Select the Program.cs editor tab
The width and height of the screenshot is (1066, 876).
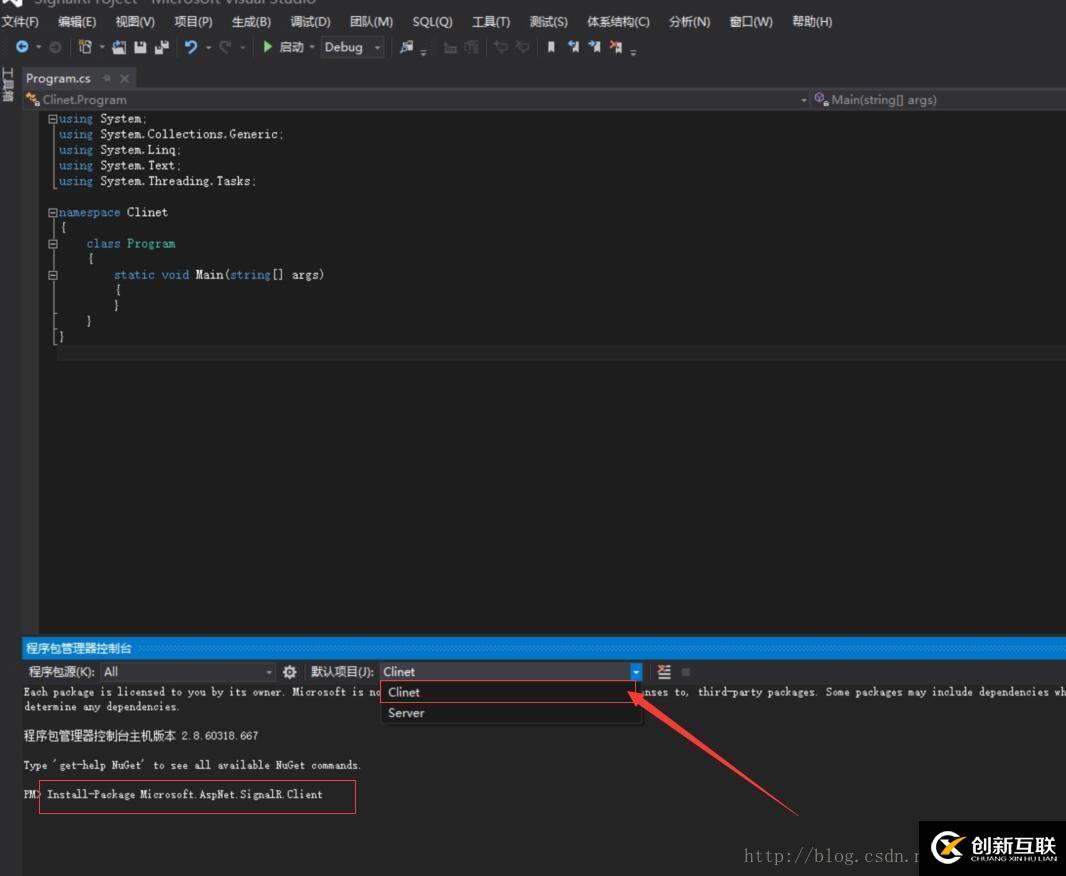tap(58, 78)
